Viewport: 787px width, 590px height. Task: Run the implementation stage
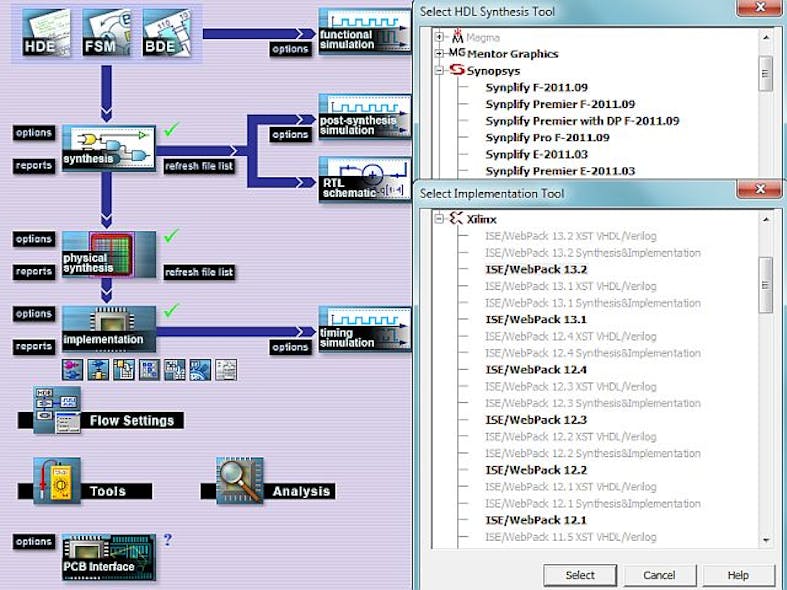(x=109, y=329)
